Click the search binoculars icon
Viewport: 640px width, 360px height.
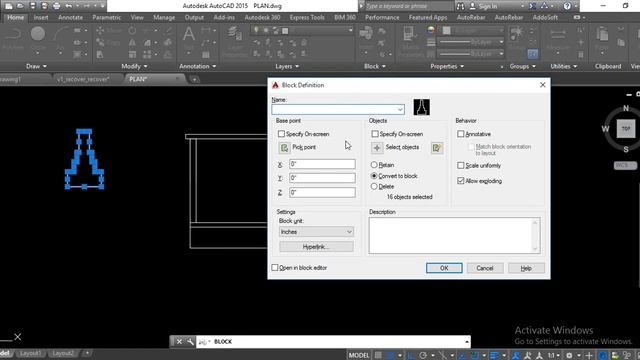[460, 6]
